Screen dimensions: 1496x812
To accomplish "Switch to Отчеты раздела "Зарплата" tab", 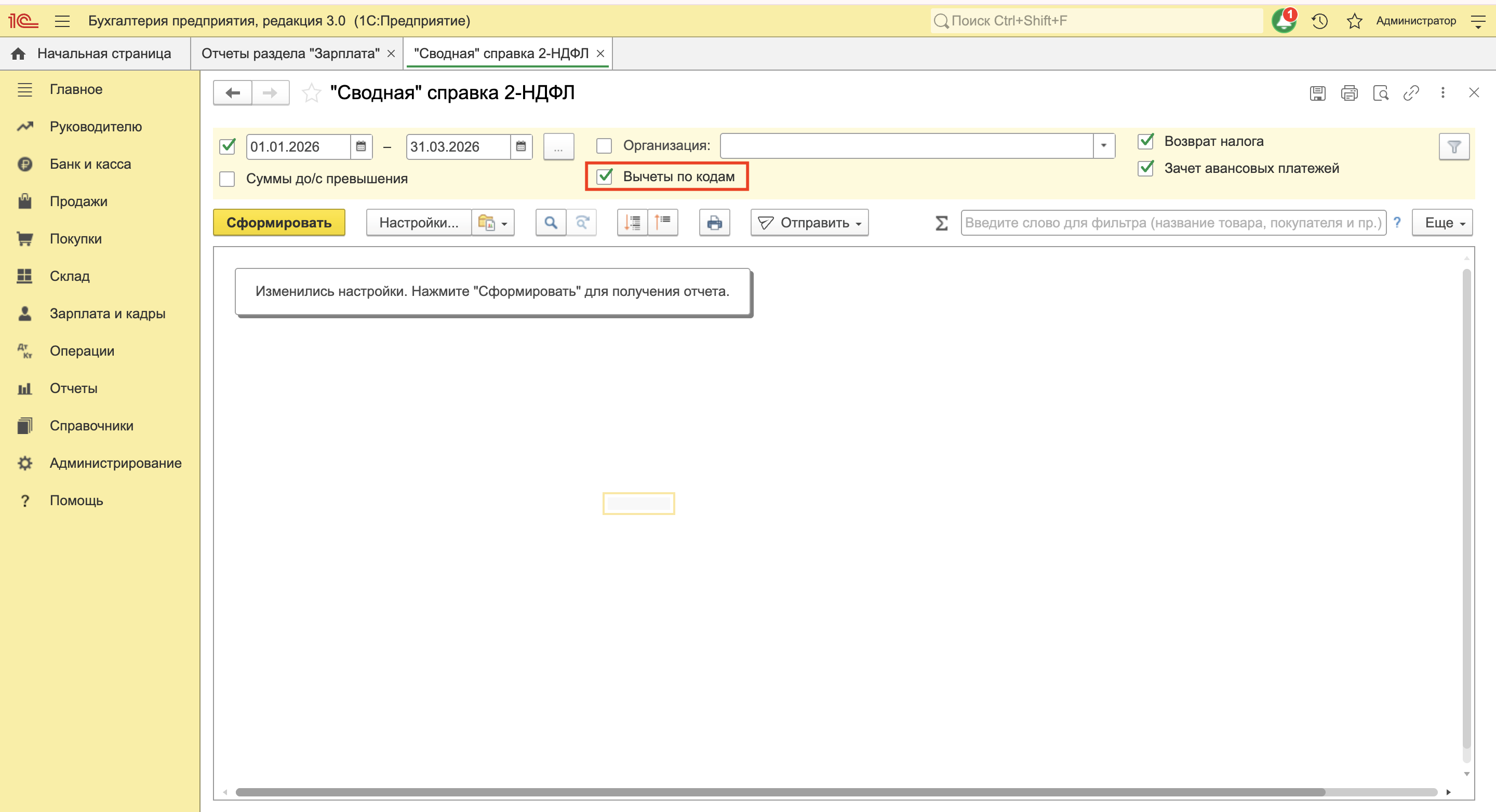I will coord(290,53).
